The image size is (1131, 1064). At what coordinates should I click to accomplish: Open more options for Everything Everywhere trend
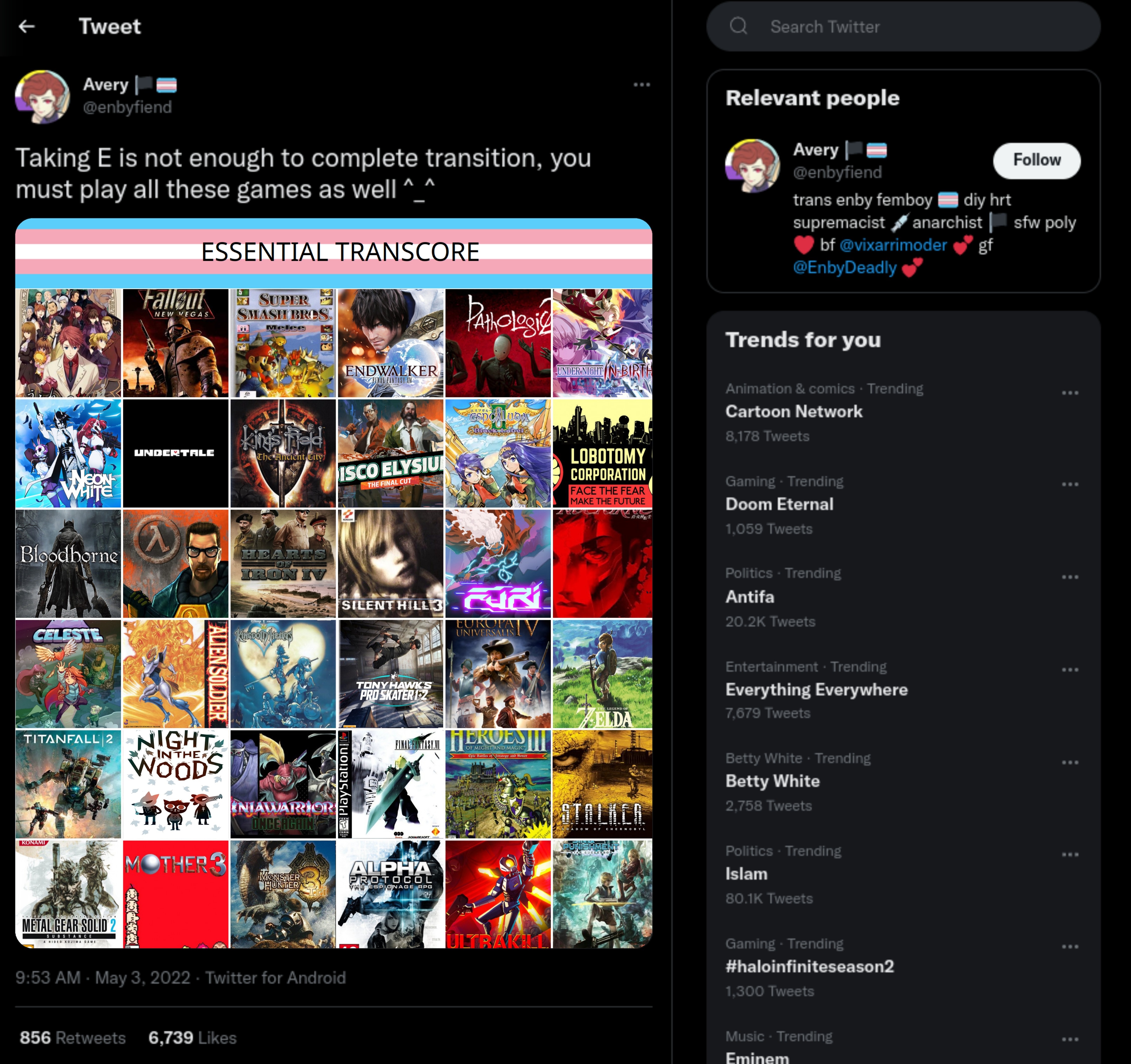(x=1070, y=670)
